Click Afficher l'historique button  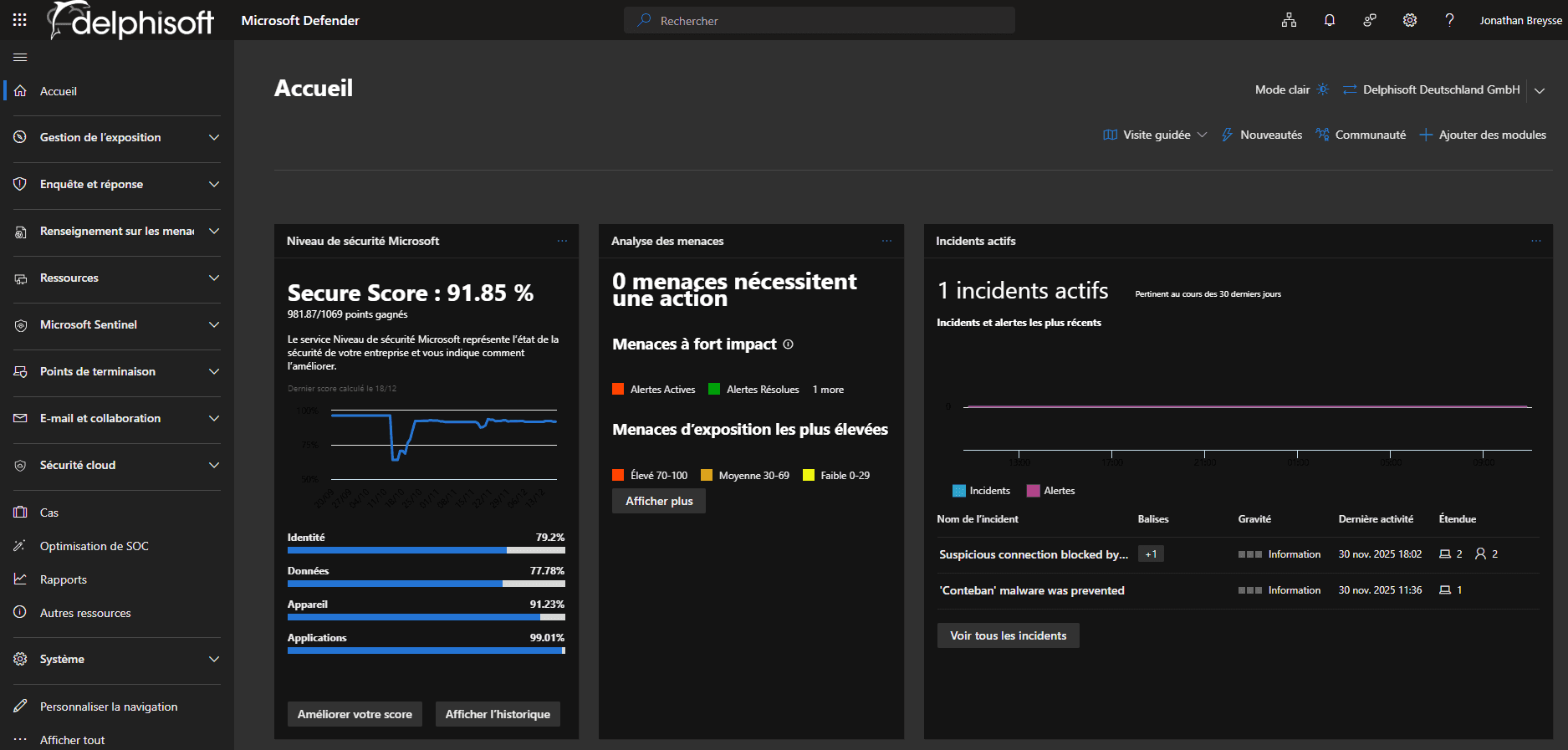pyautogui.click(x=498, y=714)
